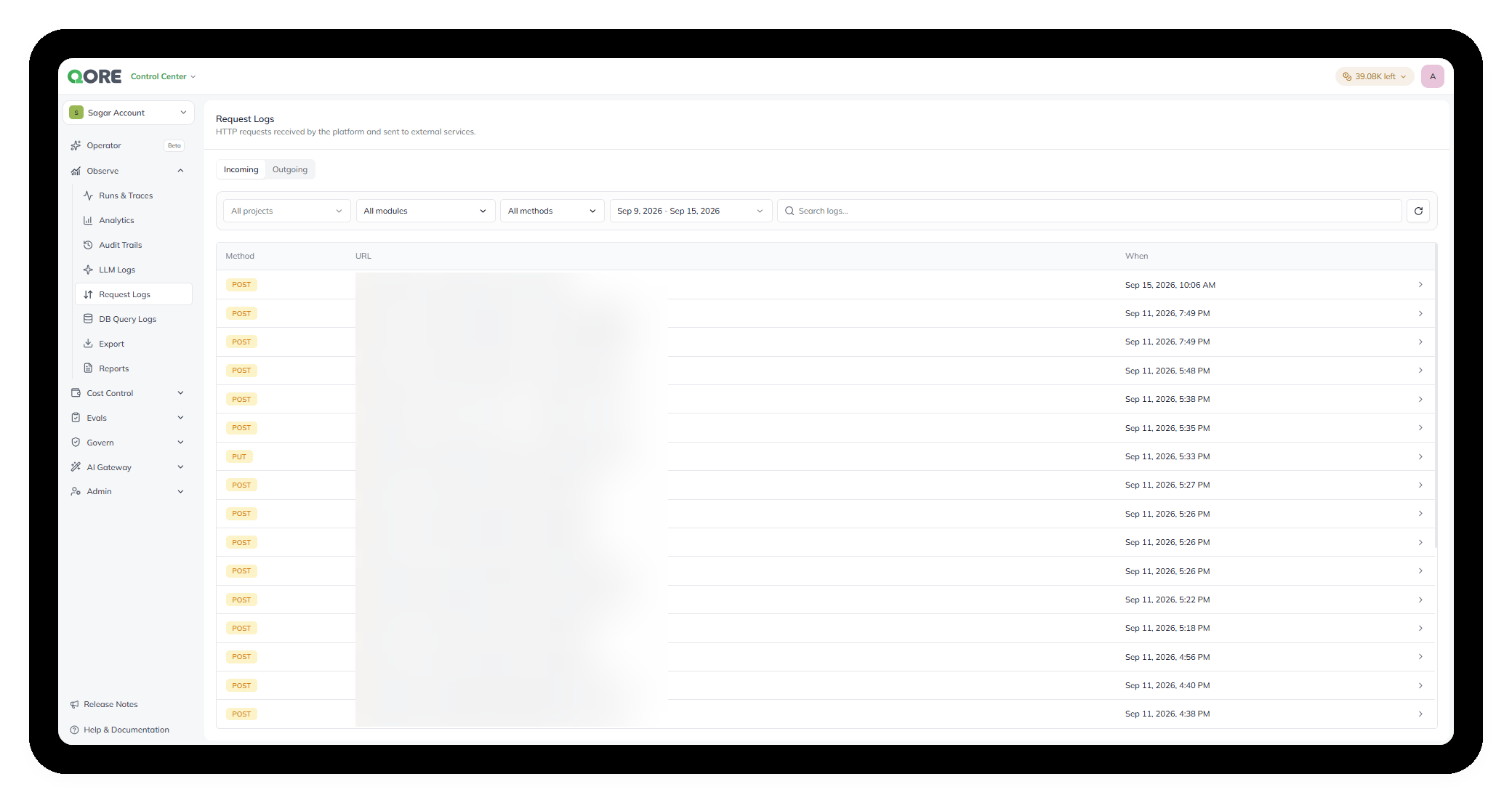Screen dimensions: 1512x803
Task: Open the Sep 9 - Sep 15 date range picker
Action: tap(691, 211)
